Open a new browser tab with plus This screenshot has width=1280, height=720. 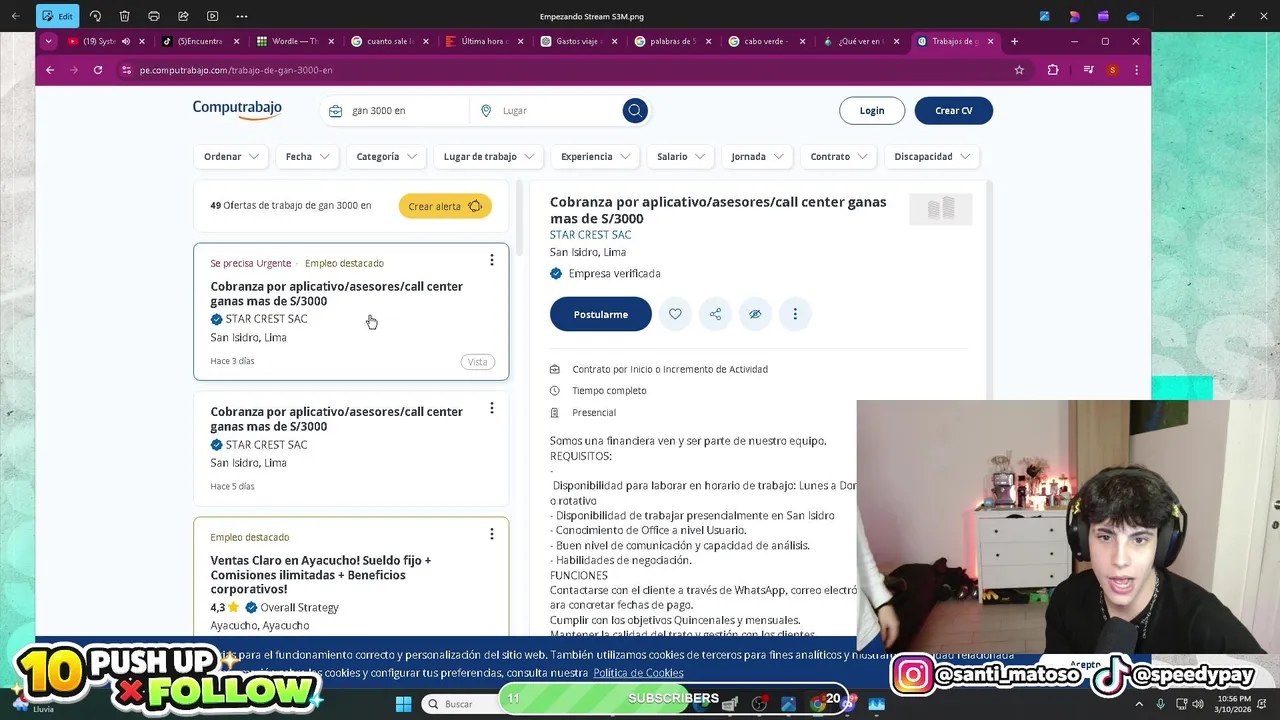1014,41
